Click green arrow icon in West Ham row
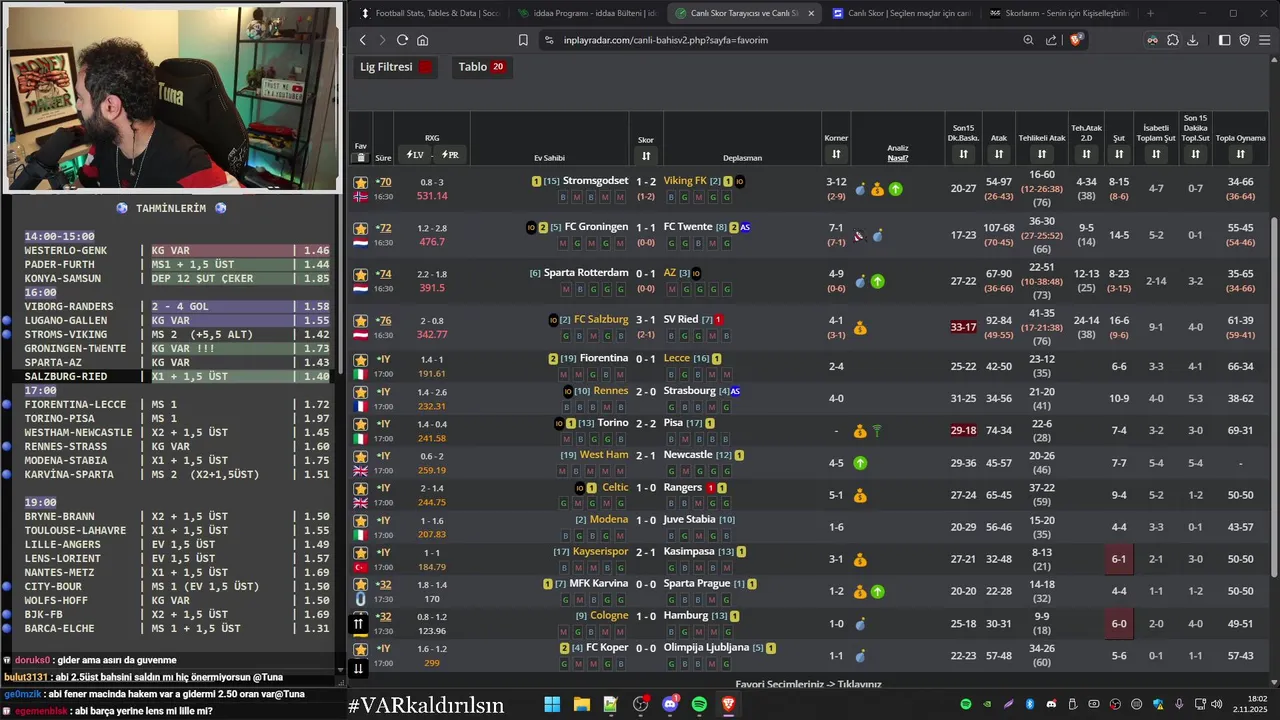This screenshot has height=720, width=1280. pos(860,463)
